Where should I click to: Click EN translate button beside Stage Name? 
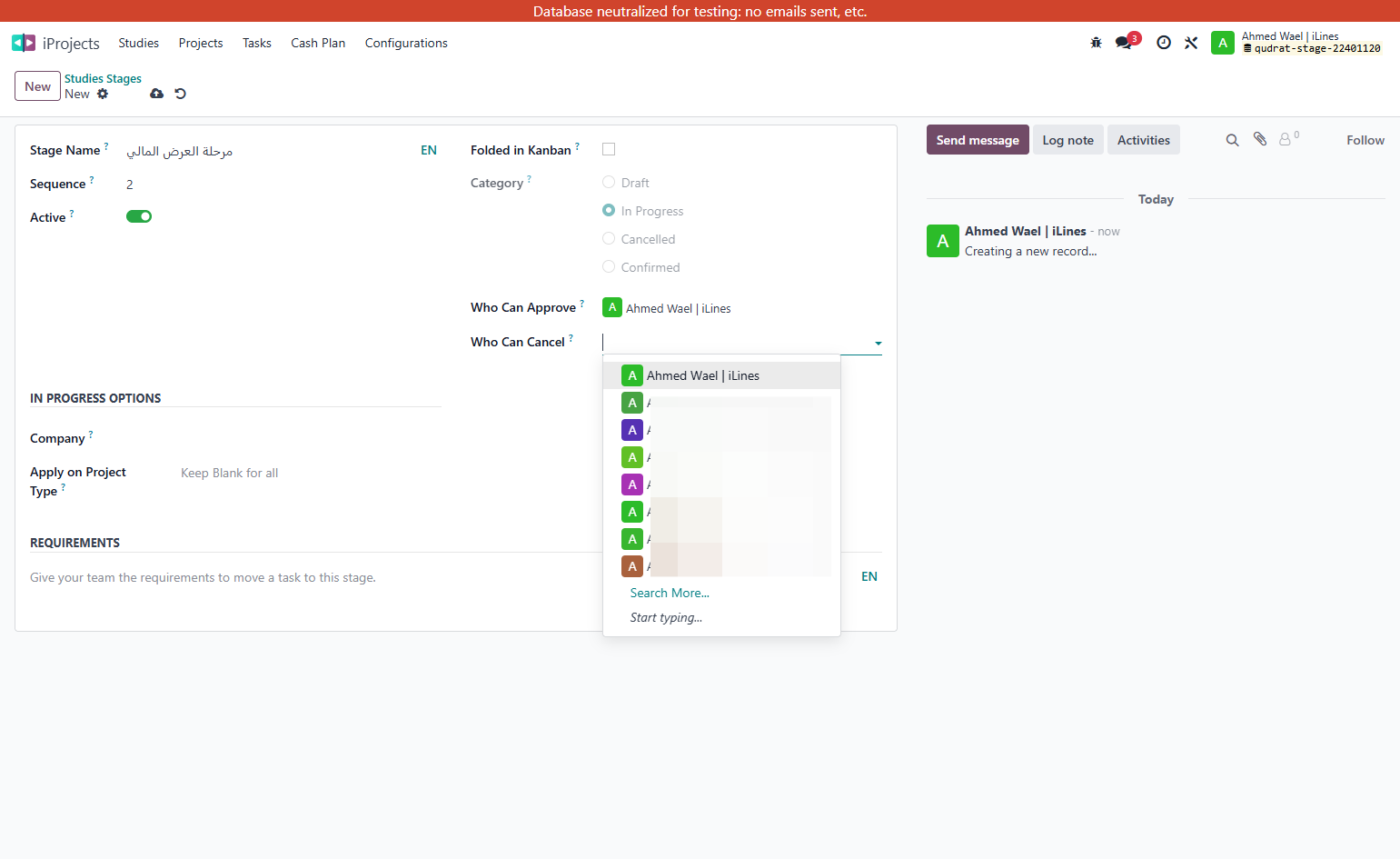point(429,150)
